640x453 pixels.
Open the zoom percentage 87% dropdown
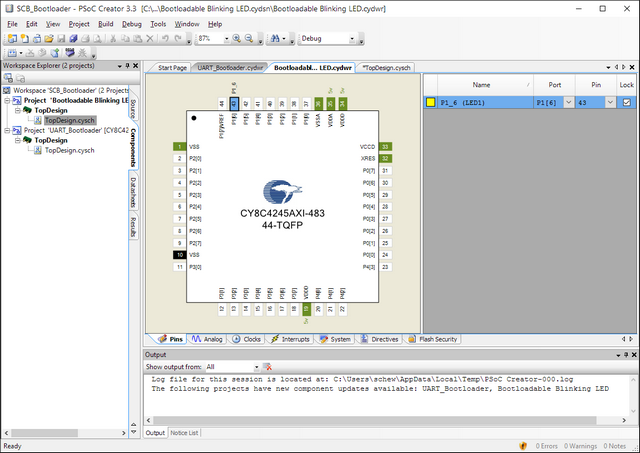pyautogui.click(x=227, y=39)
